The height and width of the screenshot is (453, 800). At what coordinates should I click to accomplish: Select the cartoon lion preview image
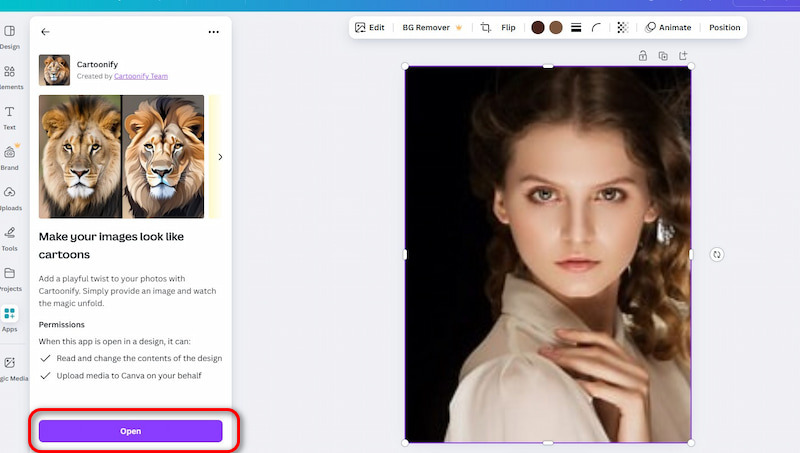(x=163, y=157)
